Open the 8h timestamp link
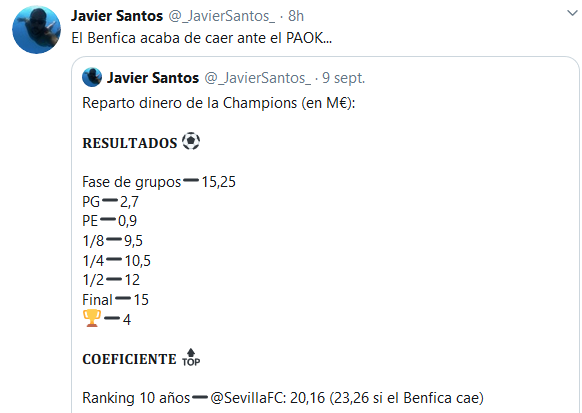 (296, 16)
